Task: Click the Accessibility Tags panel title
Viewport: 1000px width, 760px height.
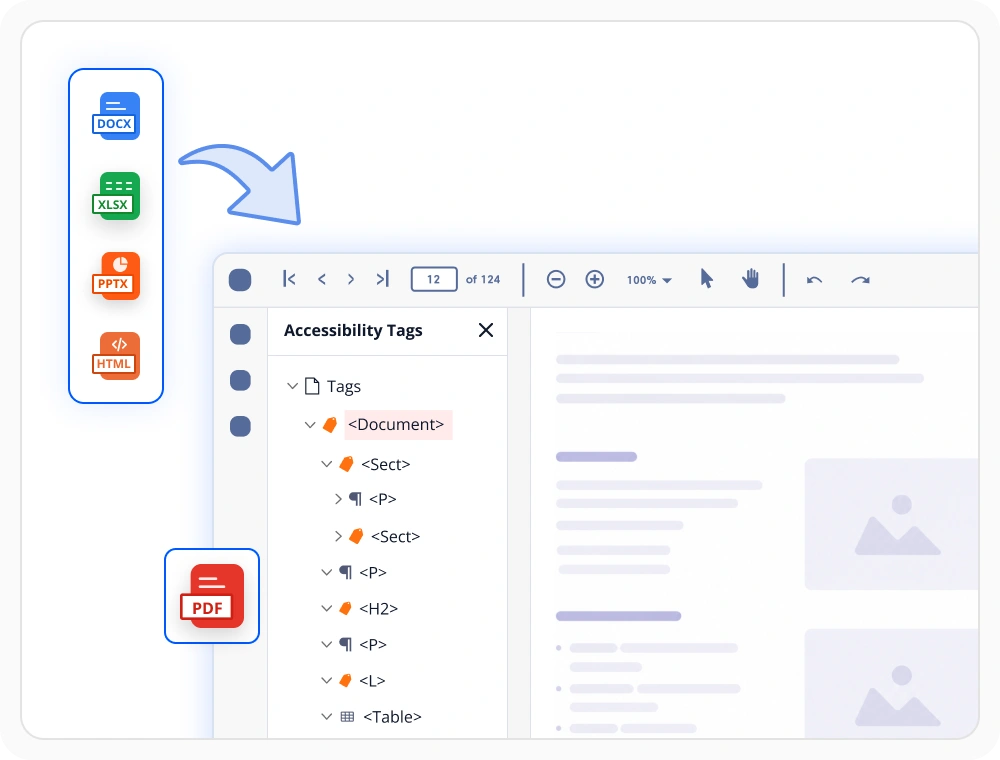Action: 353,330
